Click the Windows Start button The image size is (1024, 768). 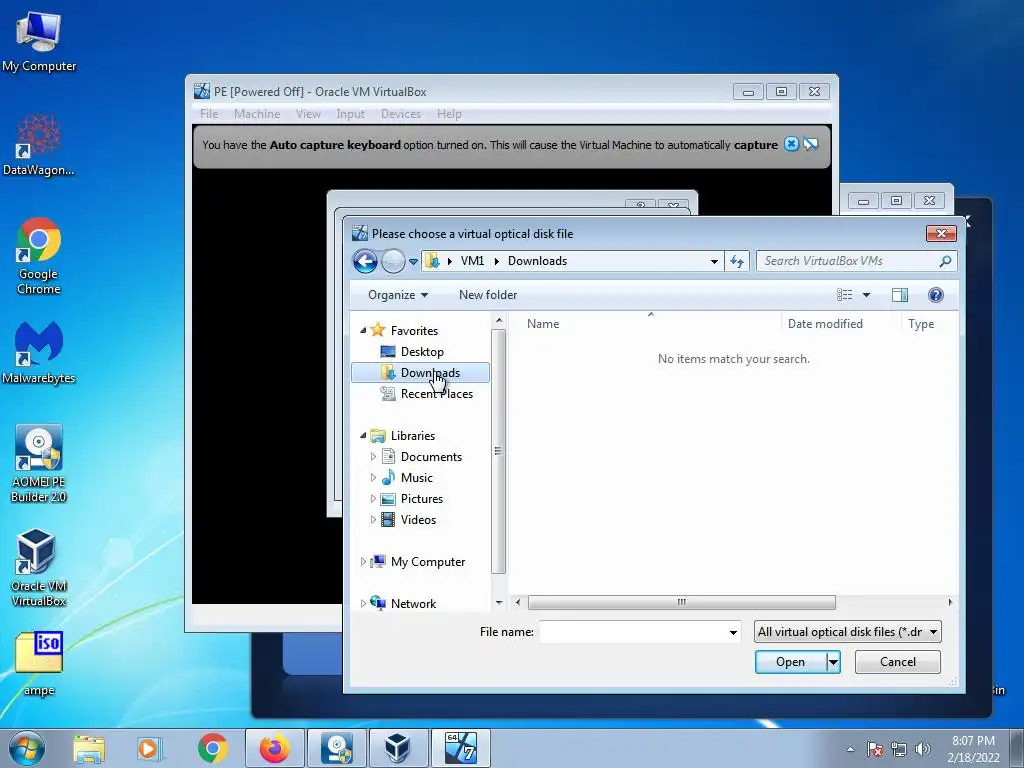click(x=27, y=748)
